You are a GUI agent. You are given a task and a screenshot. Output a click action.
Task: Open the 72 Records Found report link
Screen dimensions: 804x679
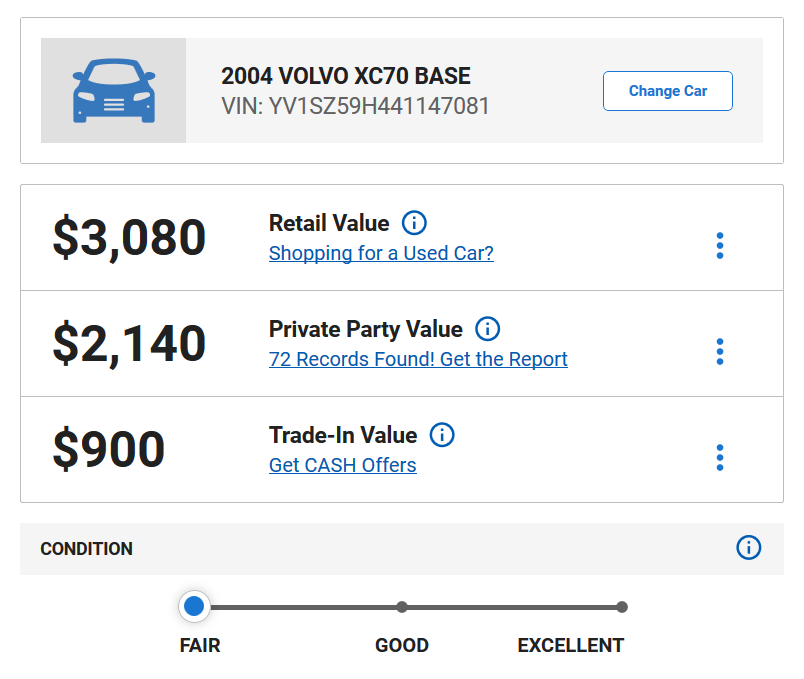tap(418, 359)
